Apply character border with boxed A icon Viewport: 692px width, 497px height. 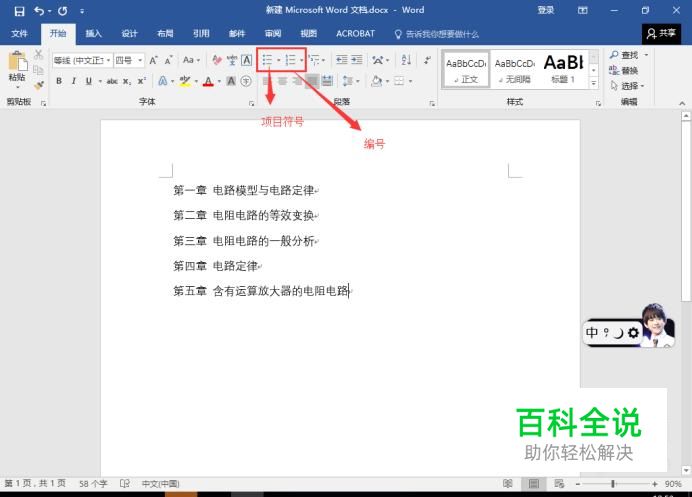pyautogui.click(x=247, y=60)
